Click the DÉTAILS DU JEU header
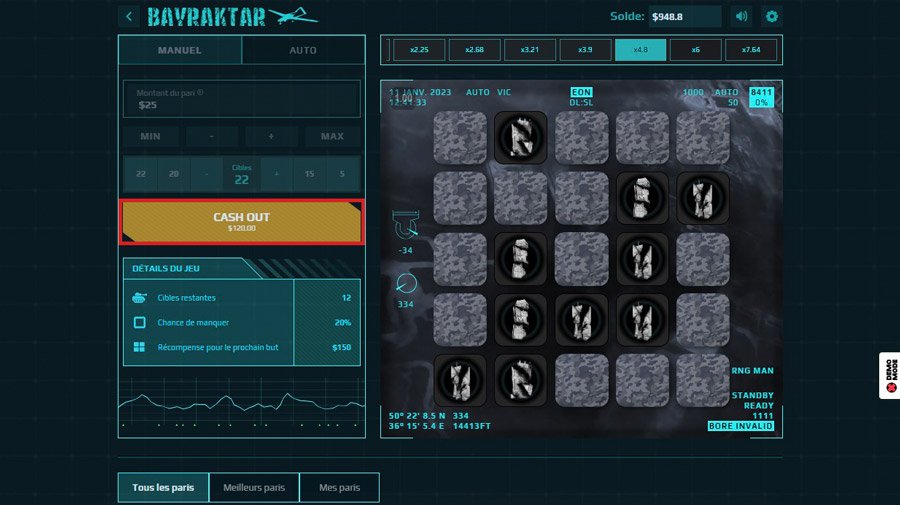900x505 pixels. [x=166, y=269]
